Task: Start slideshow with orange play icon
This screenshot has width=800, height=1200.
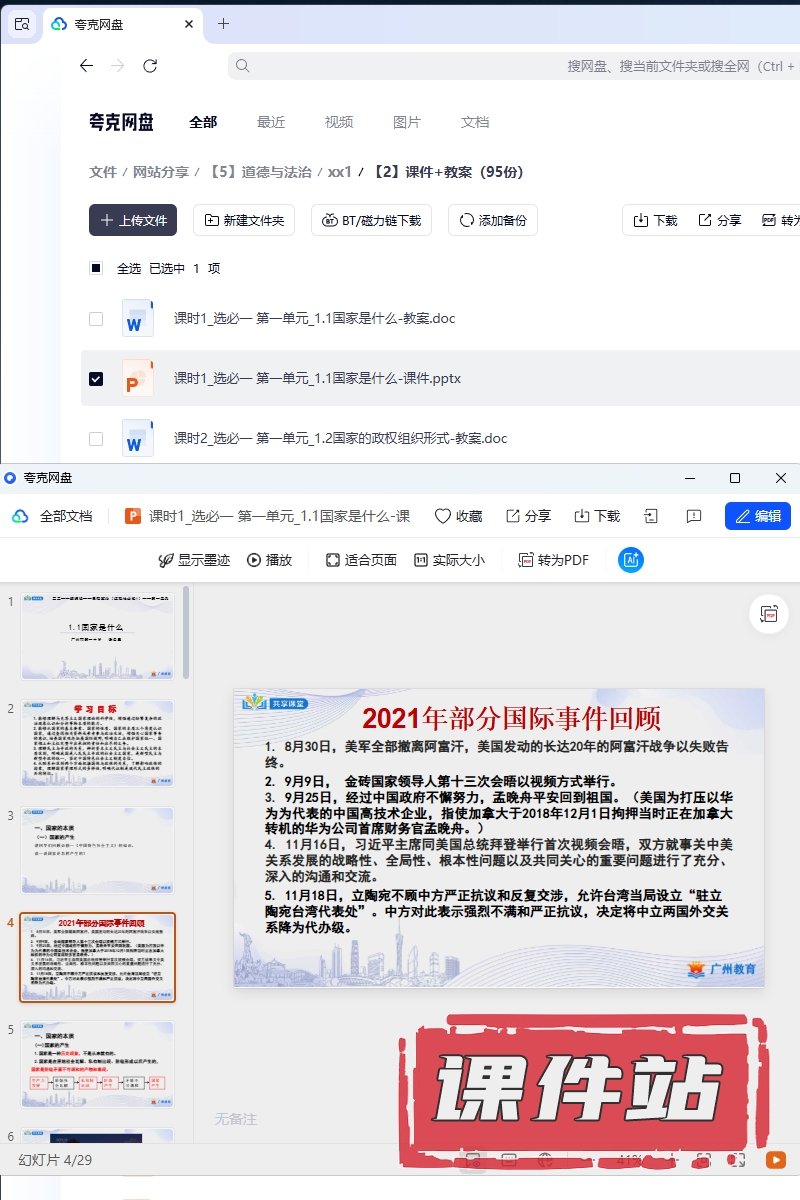Action: 775,1160
